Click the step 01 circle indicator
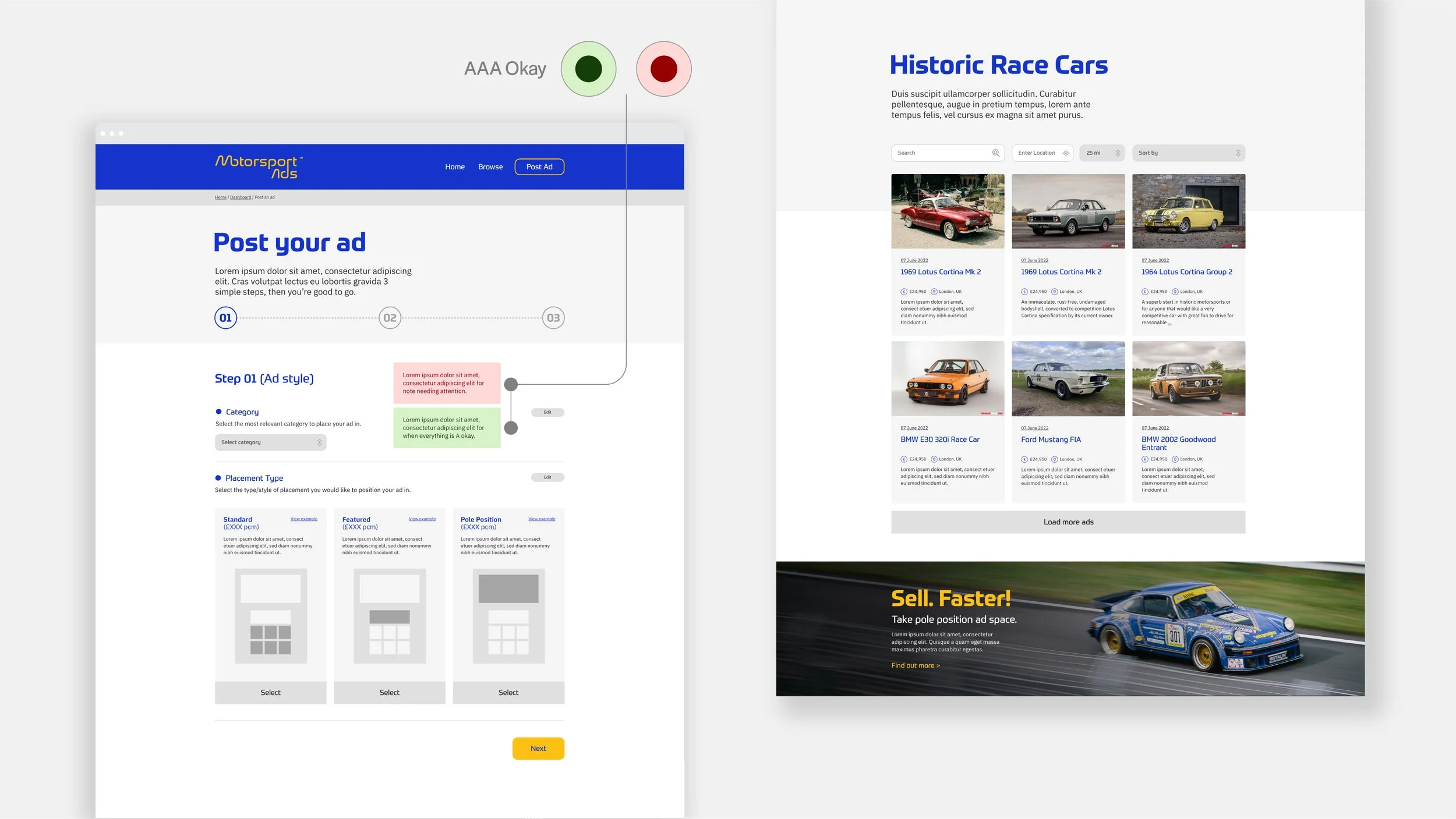Screen dimensions: 1456x819 (225, 318)
